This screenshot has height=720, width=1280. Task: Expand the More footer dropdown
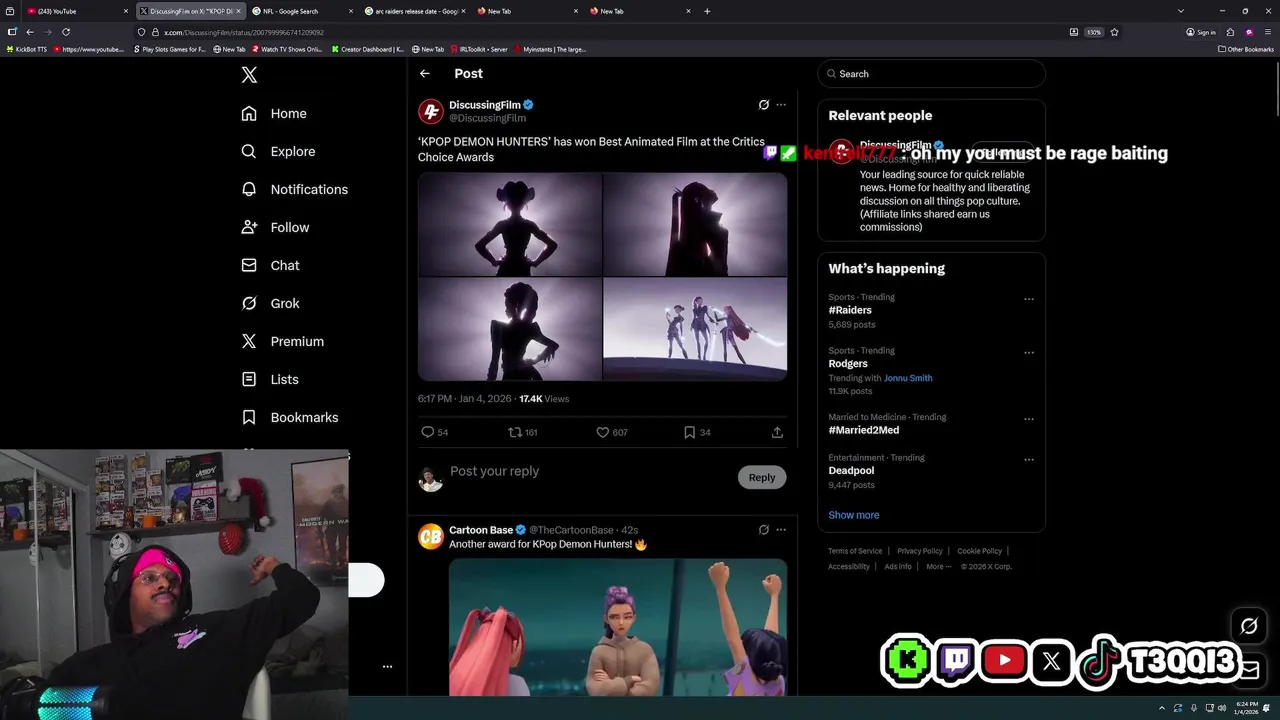938,567
